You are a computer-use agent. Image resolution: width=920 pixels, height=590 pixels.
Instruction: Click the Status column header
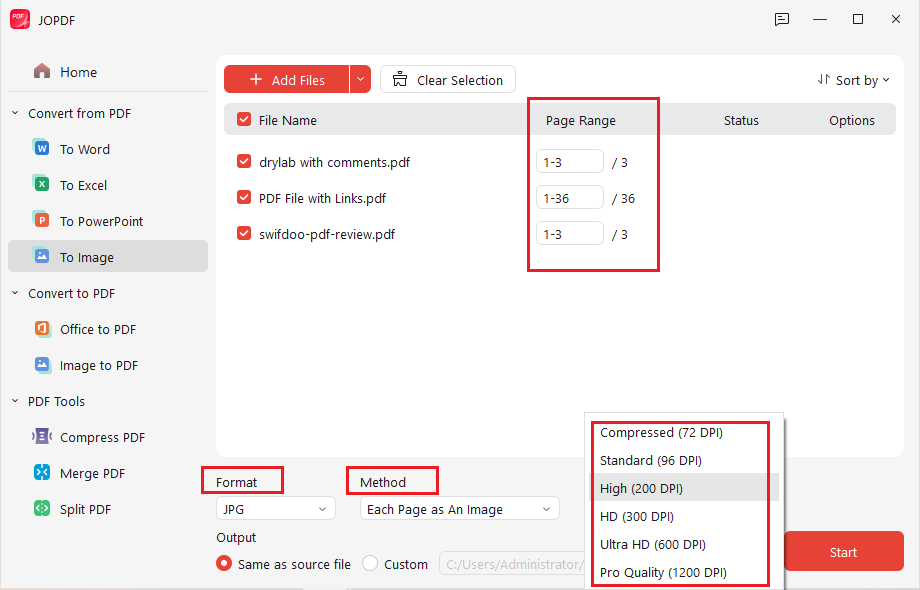point(741,120)
